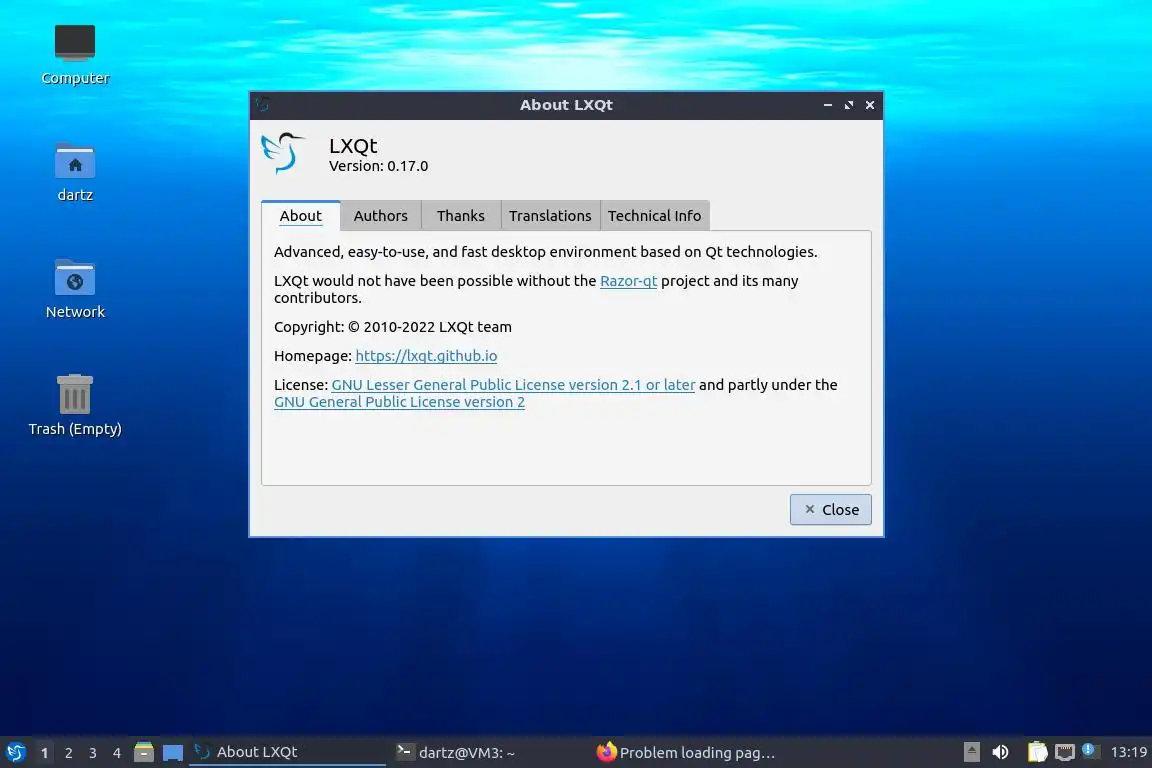The width and height of the screenshot is (1152, 768).
Task: Launch the file manager from the quick launch
Action: coord(144,752)
